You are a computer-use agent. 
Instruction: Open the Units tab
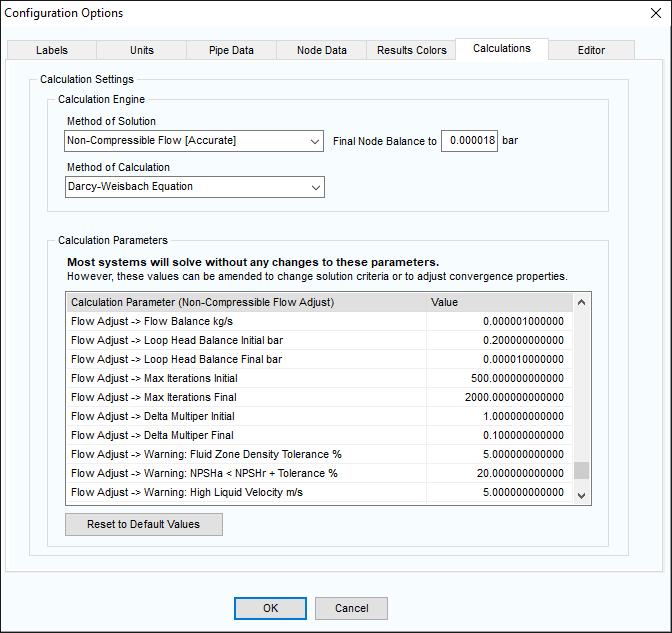pyautogui.click(x=141, y=50)
